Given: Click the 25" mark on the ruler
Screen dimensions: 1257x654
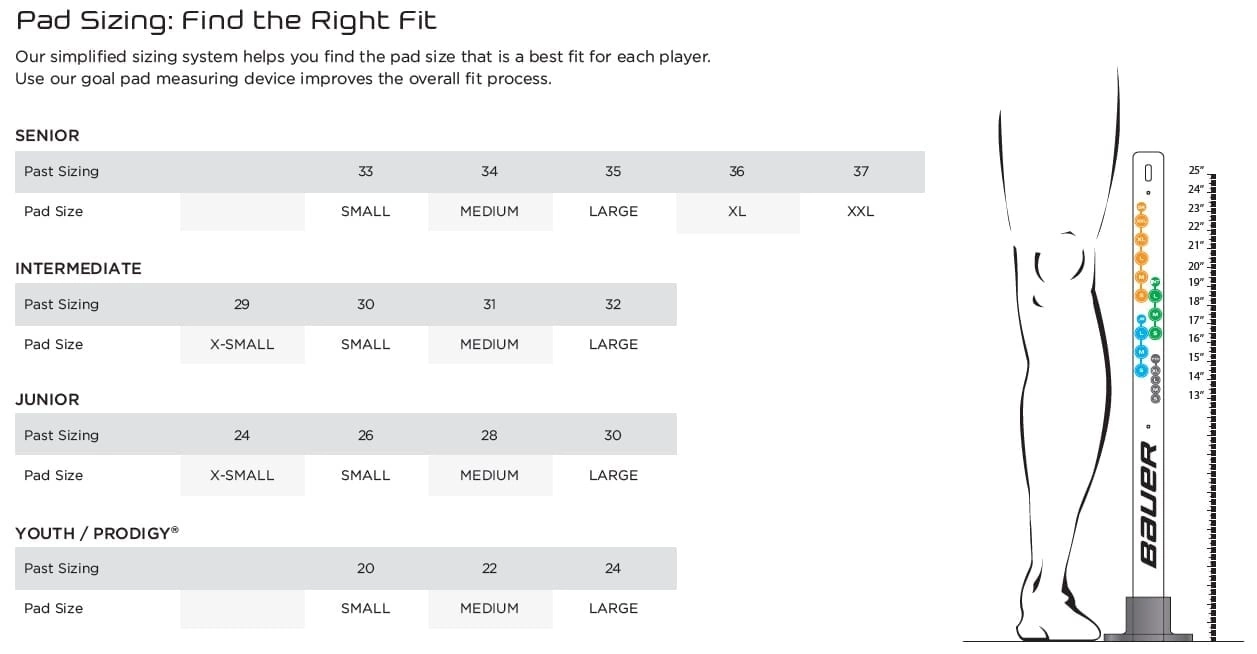Looking at the screenshot, I should [1196, 170].
